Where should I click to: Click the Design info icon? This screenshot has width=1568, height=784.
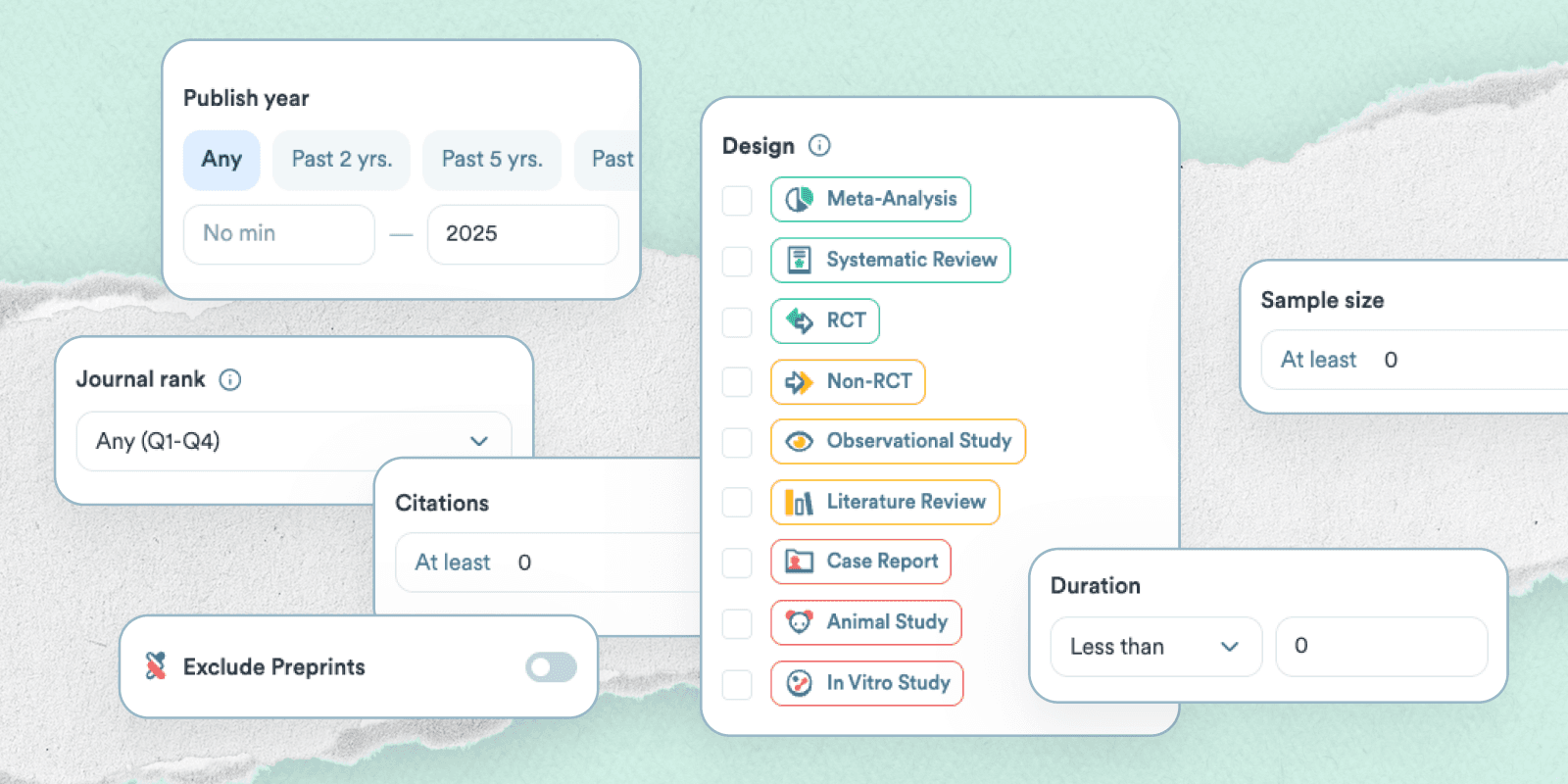(819, 146)
